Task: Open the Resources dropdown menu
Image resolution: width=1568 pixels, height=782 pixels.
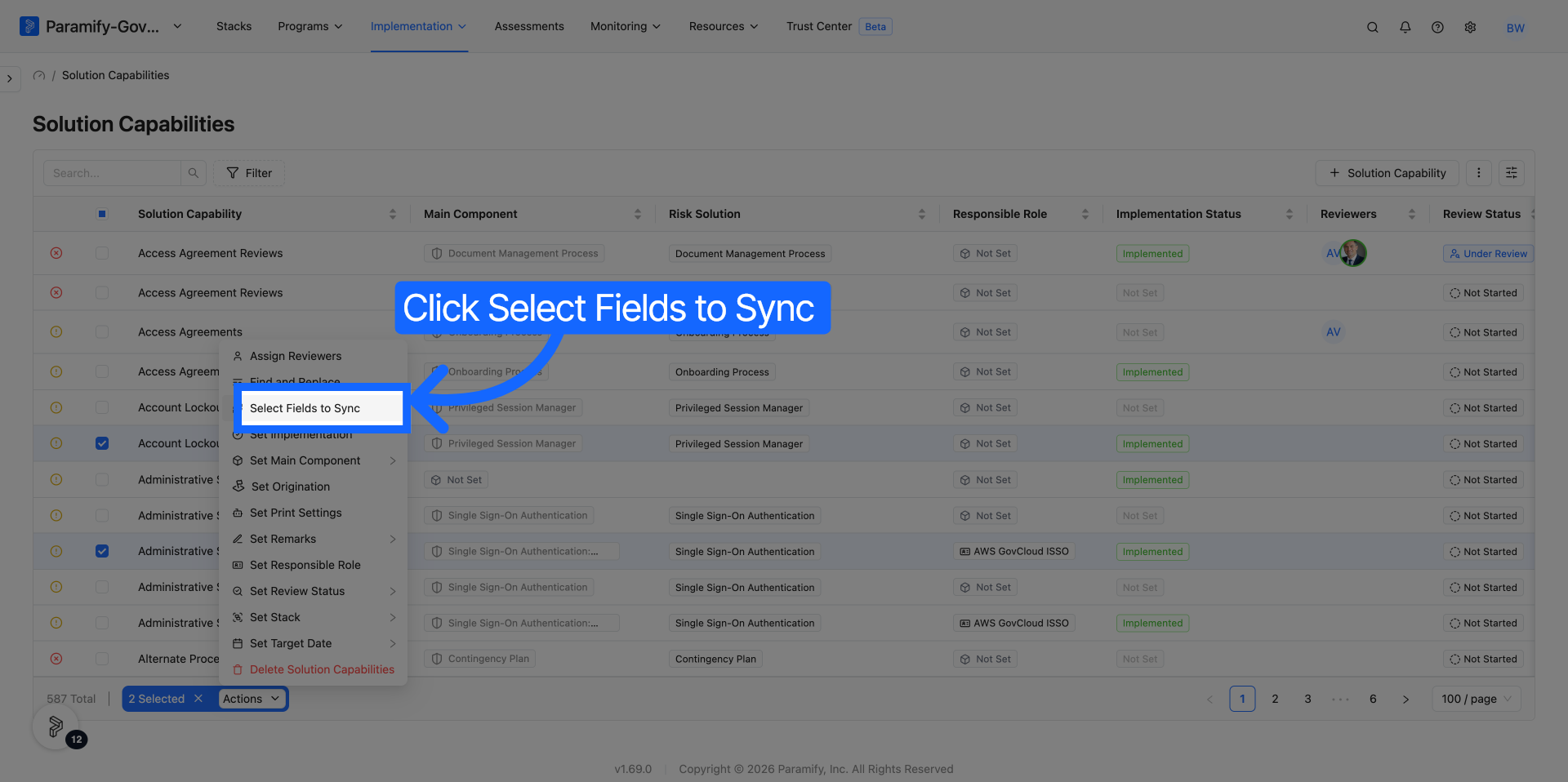Action: click(724, 26)
